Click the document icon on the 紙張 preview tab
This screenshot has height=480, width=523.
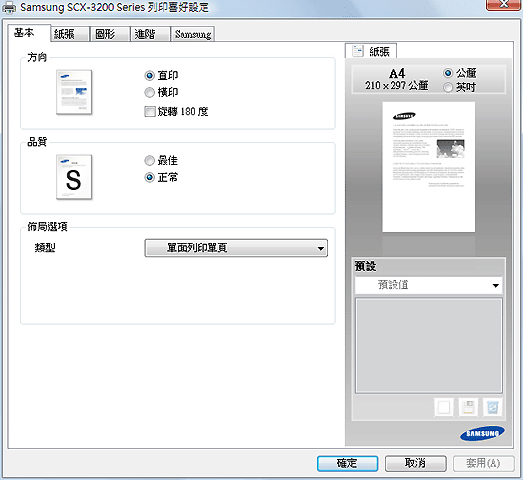[x=358, y=51]
